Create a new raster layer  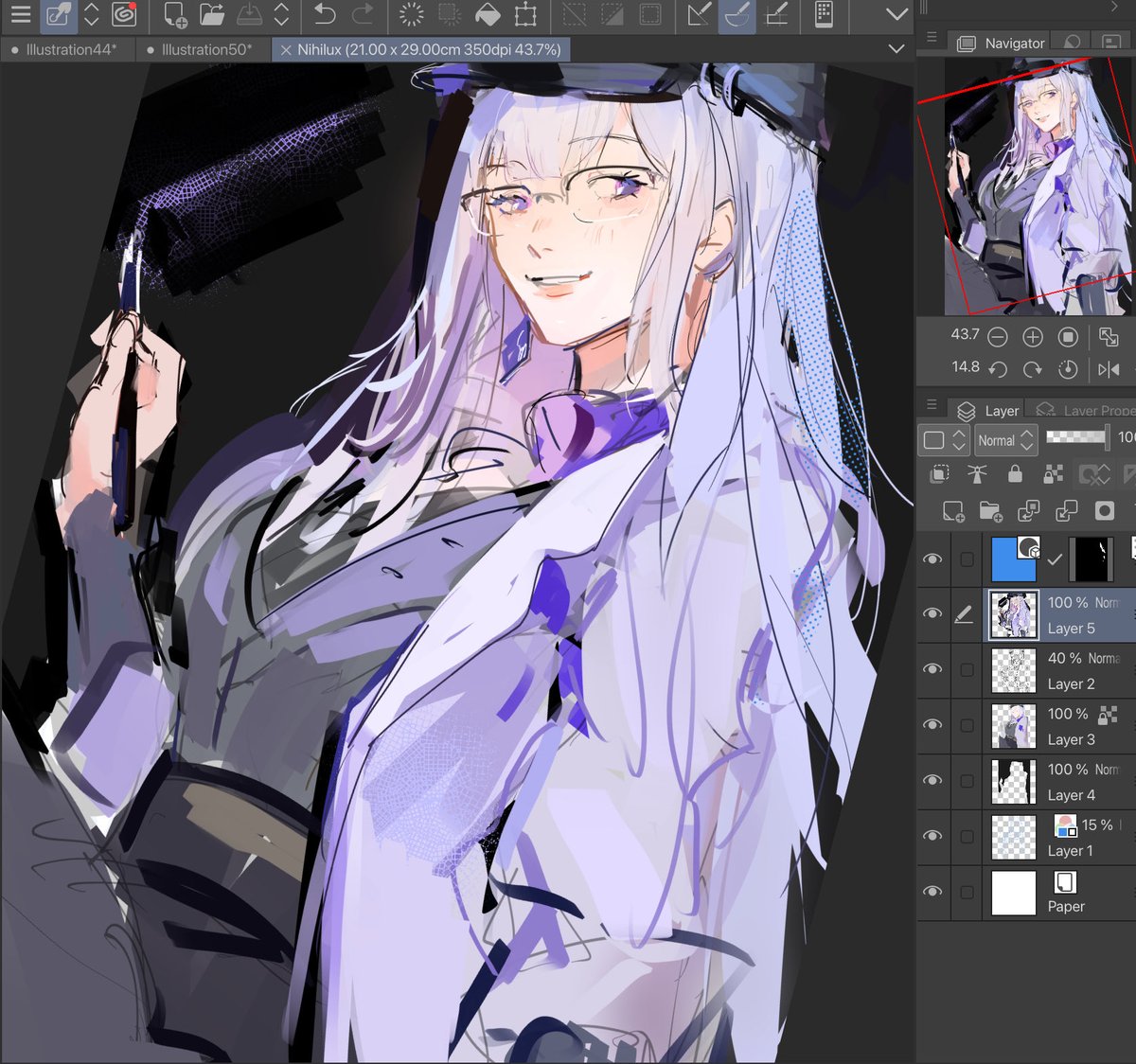click(954, 512)
